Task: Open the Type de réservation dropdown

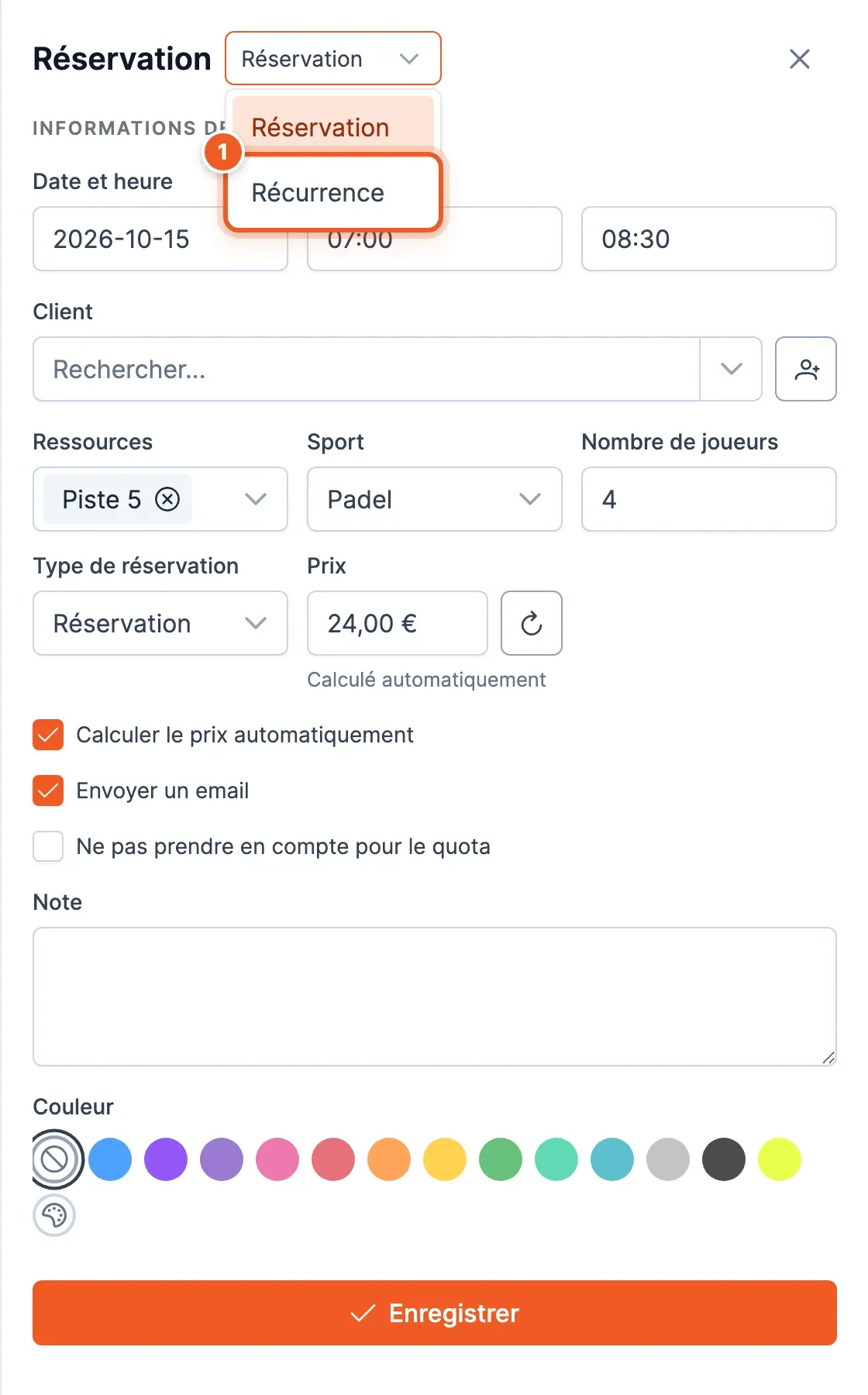Action: pos(160,623)
